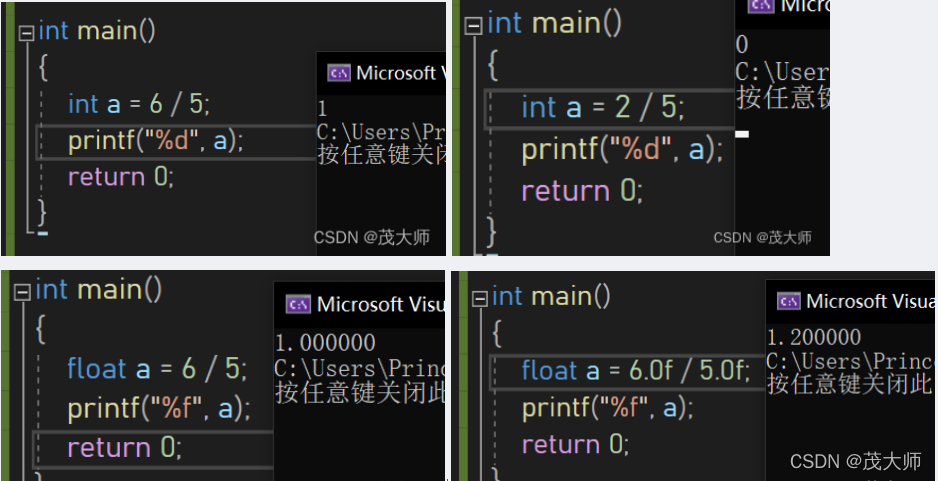Click console icon in top-left Microsoft window

(339, 74)
